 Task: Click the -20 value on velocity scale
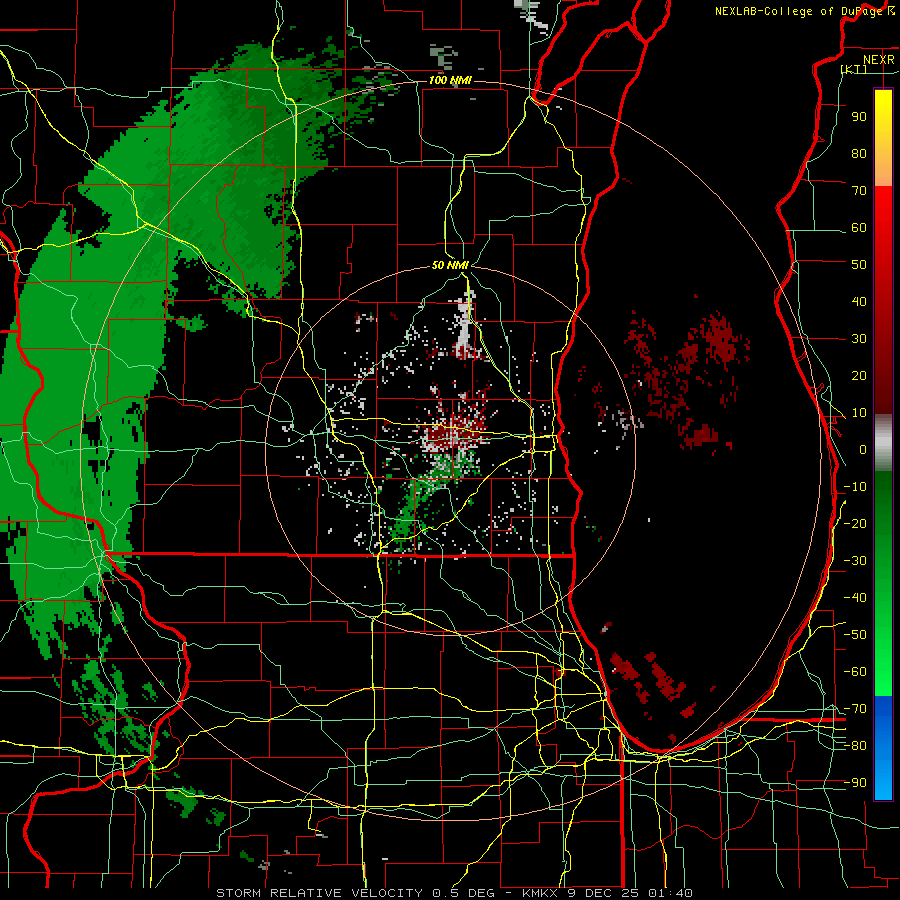coord(855,523)
